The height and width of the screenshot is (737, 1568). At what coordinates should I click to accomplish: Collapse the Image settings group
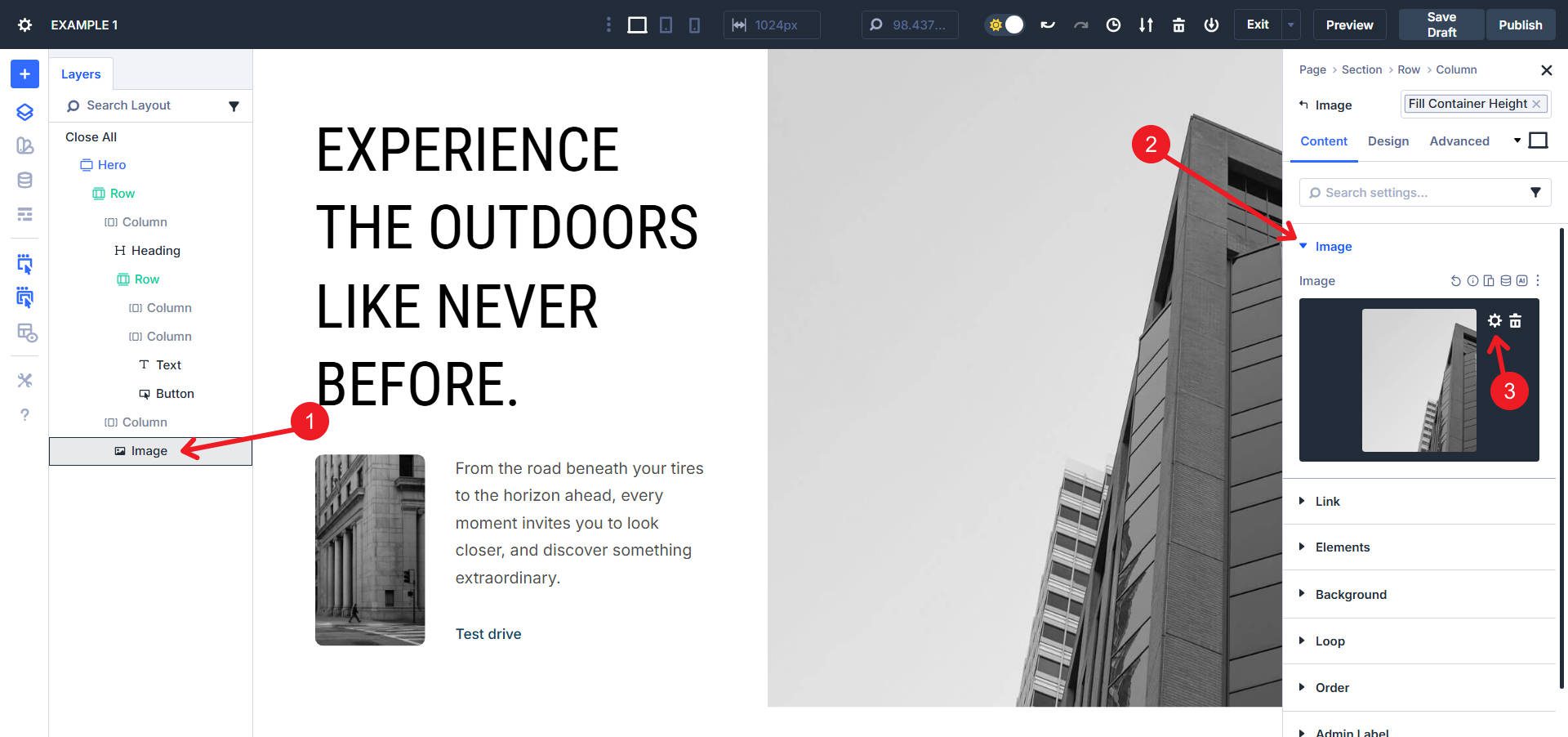(x=1333, y=246)
